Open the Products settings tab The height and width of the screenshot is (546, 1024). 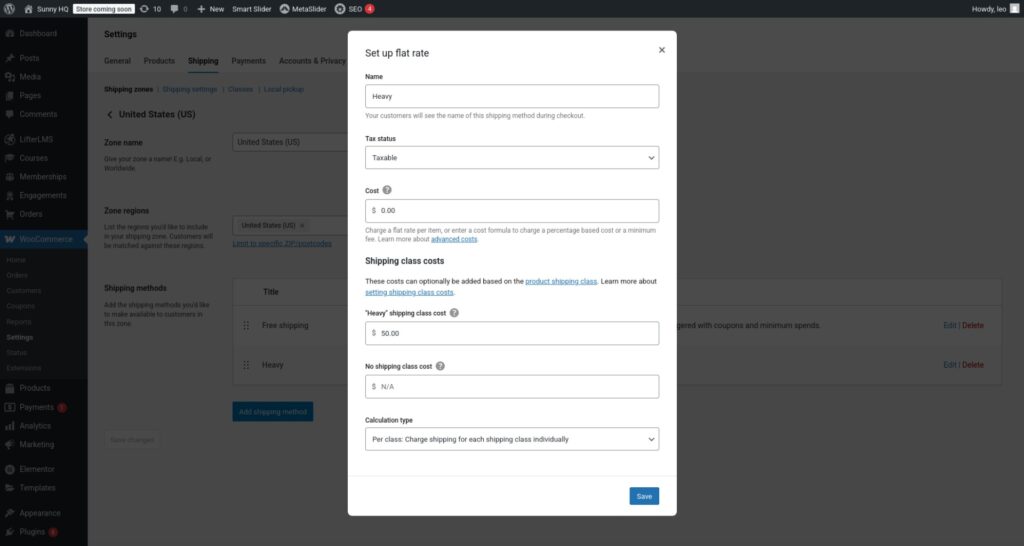[159, 61]
